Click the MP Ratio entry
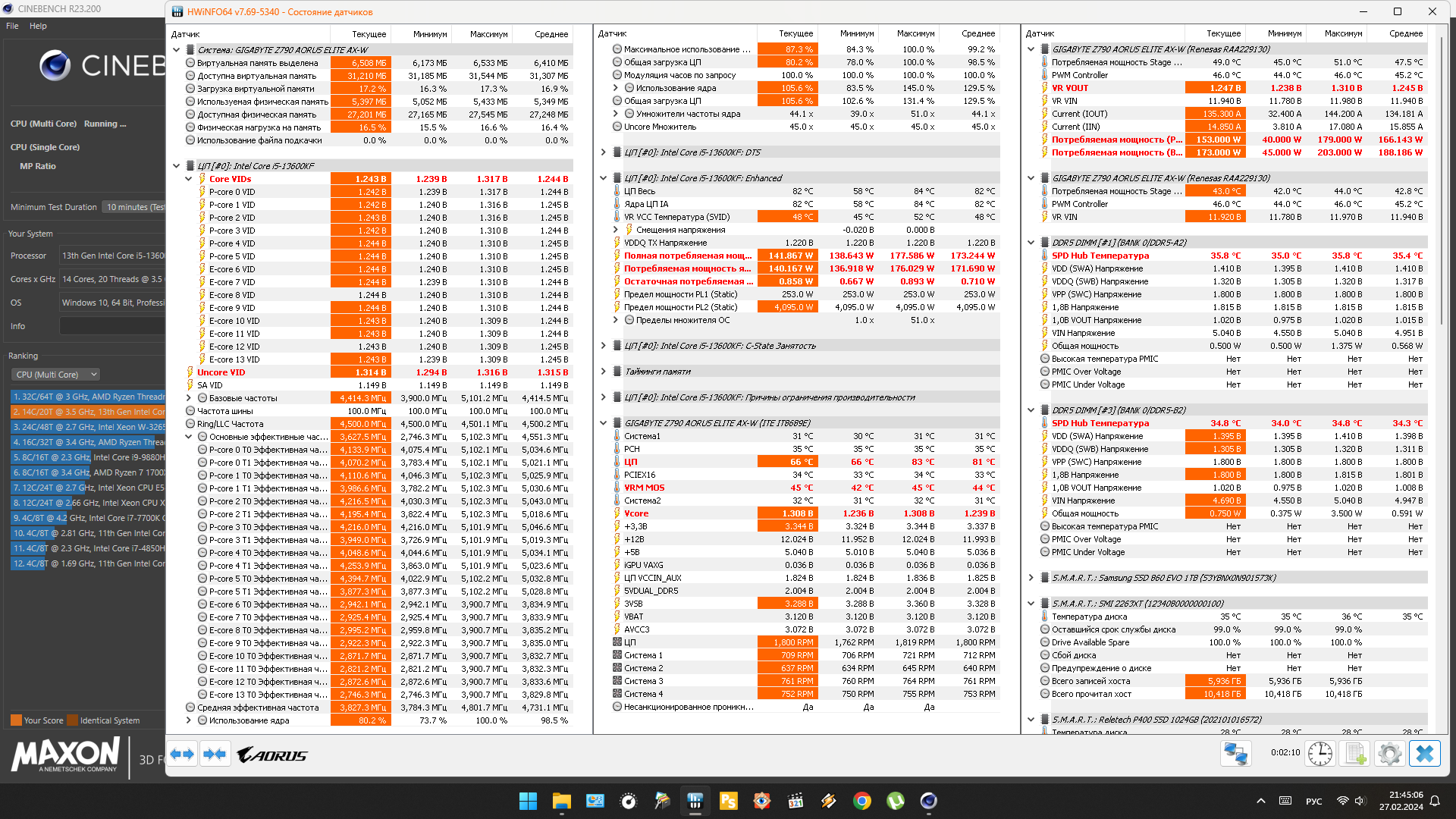 click(x=38, y=166)
